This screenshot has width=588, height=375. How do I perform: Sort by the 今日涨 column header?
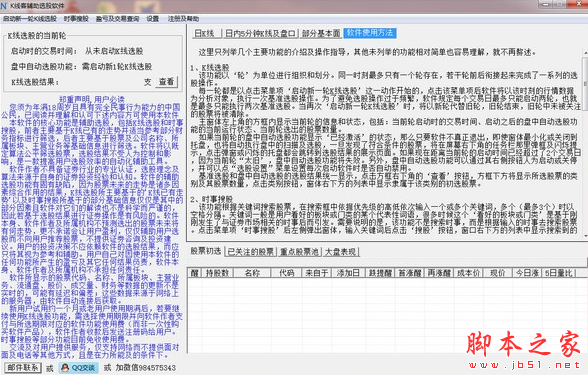click(x=527, y=273)
